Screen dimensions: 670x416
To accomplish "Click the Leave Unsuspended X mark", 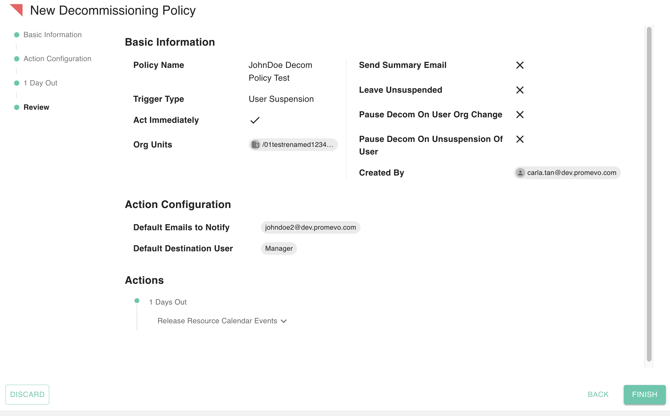I will tap(520, 90).
